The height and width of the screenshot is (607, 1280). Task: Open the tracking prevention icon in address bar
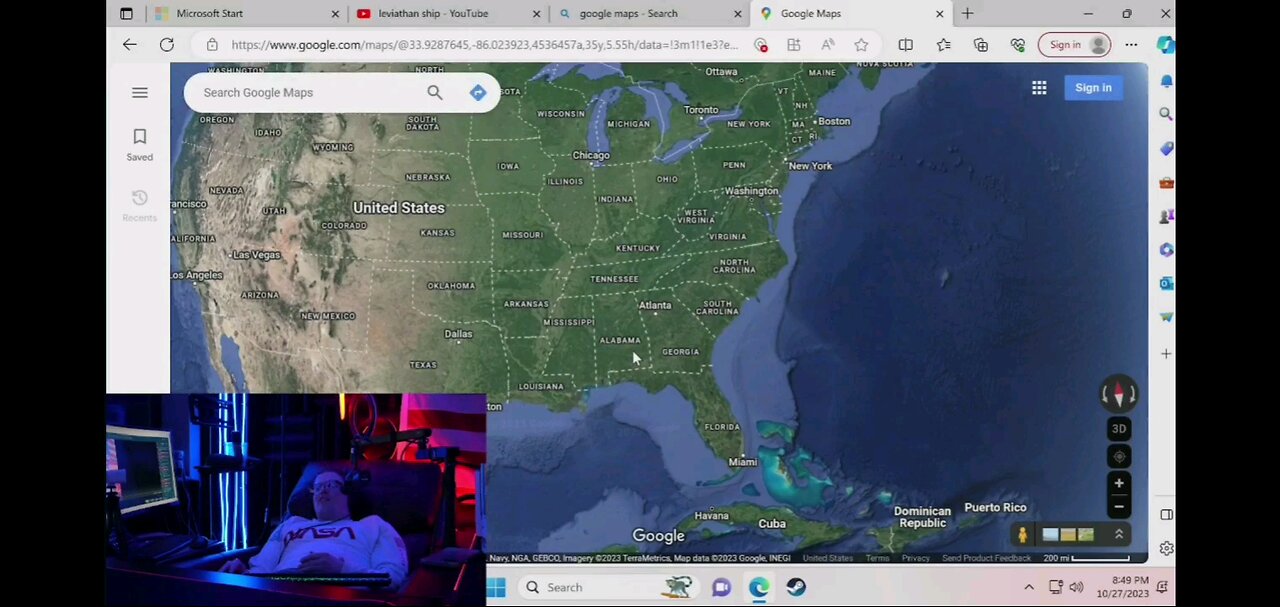[x=761, y=45]
